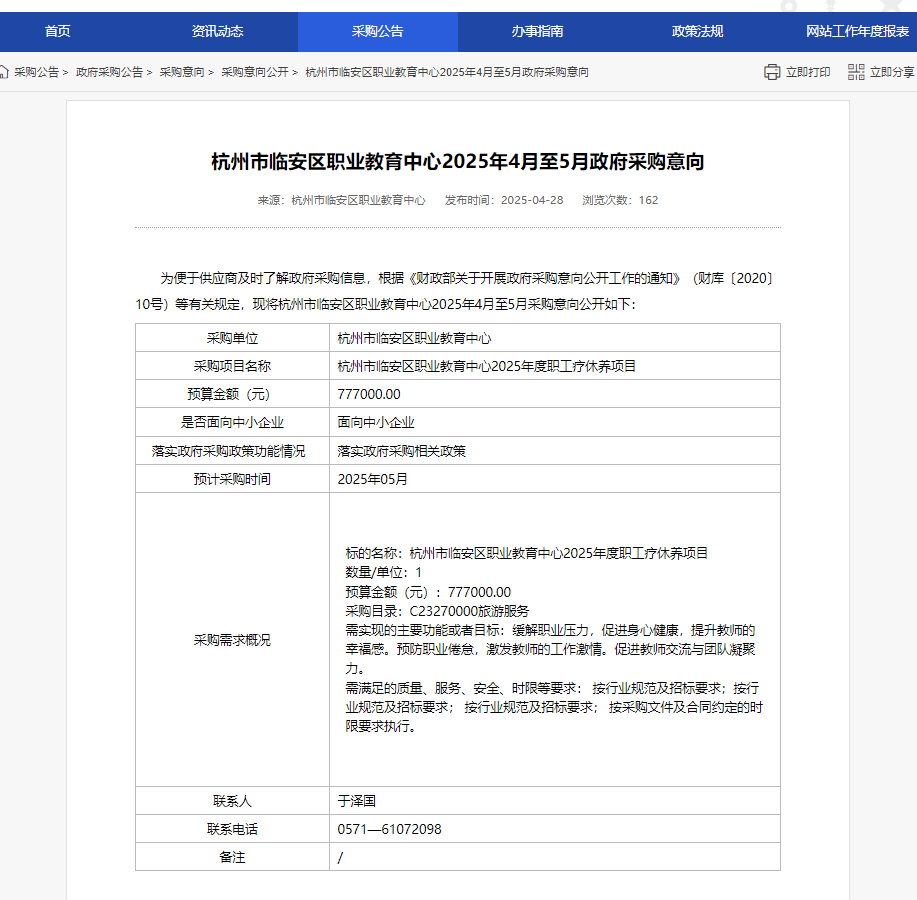Go to the 资讯动态 menu item

(217, 31)
